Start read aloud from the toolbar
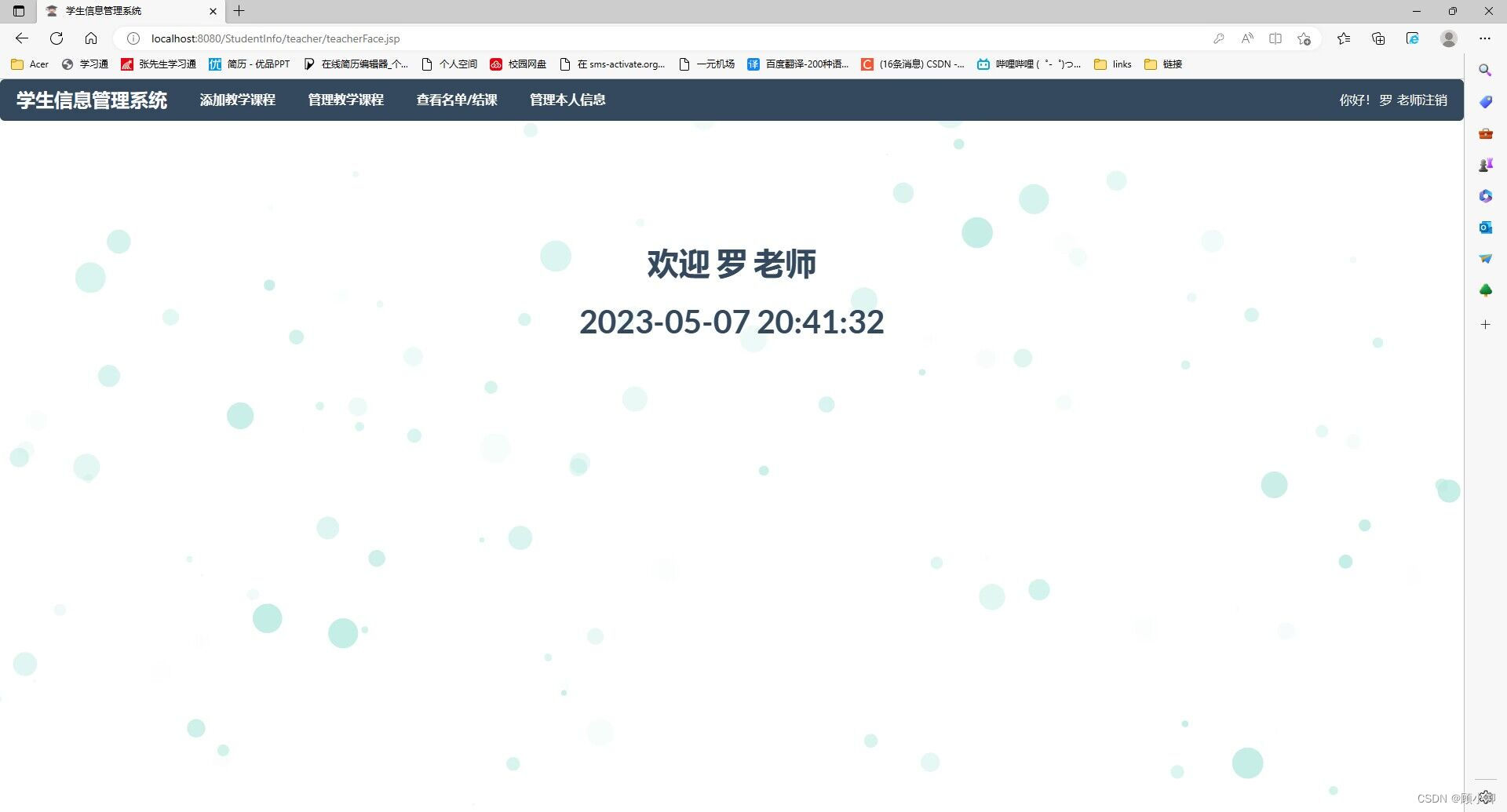Image resolution: width=1507 pixels, height=812 pixels. point(1246,38)
